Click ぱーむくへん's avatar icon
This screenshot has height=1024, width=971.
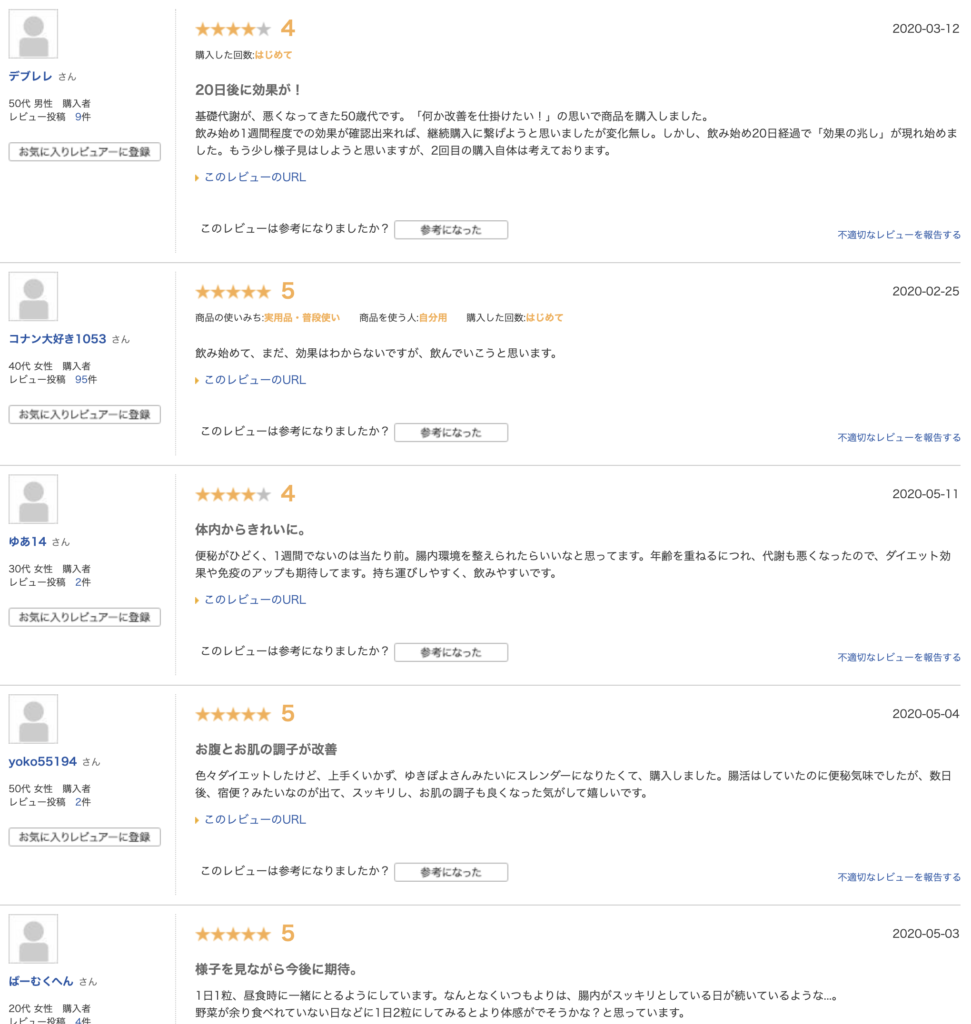click(33, 939)
